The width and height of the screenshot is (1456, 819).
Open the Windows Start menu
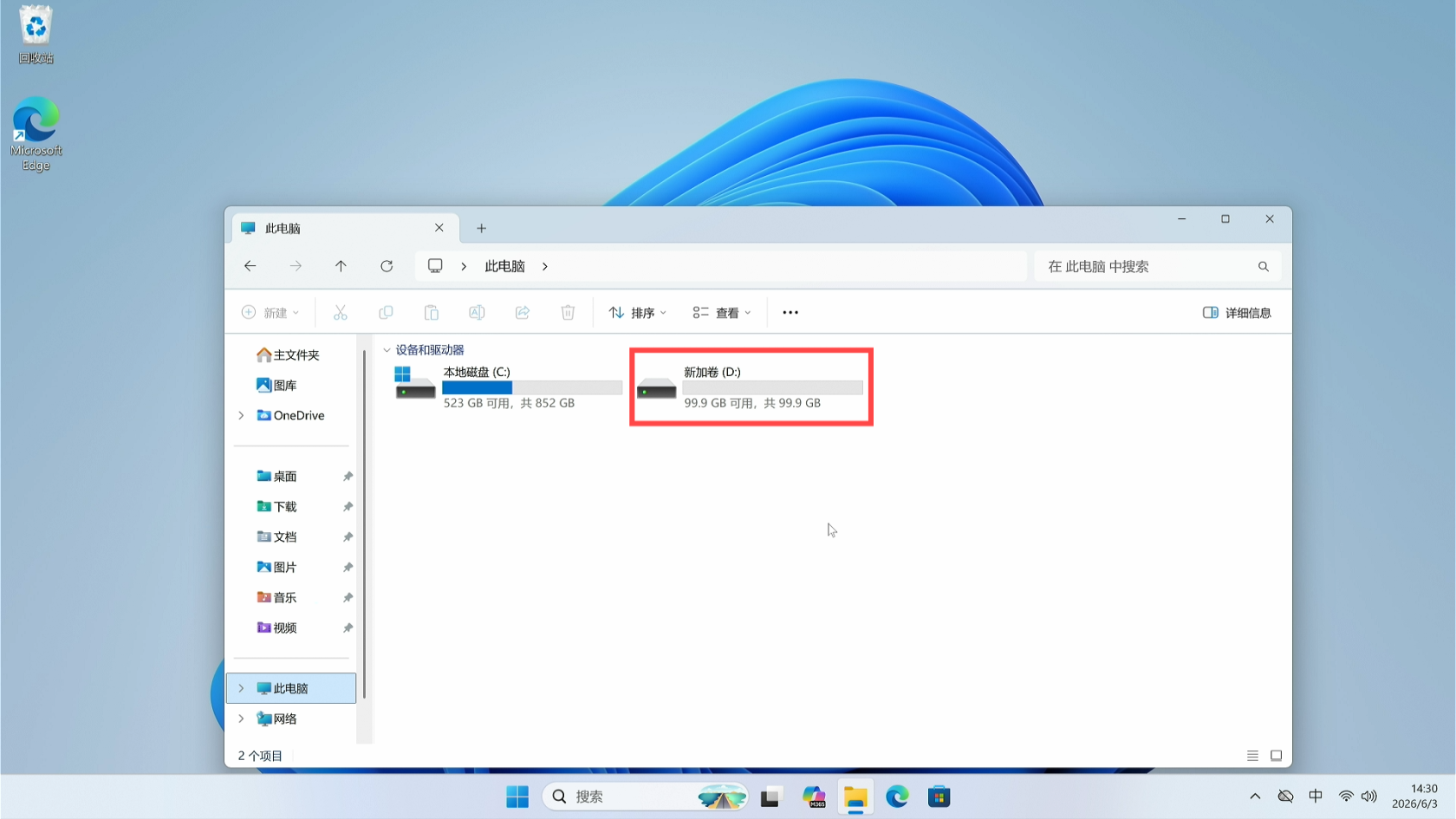(x=517, y=796)
